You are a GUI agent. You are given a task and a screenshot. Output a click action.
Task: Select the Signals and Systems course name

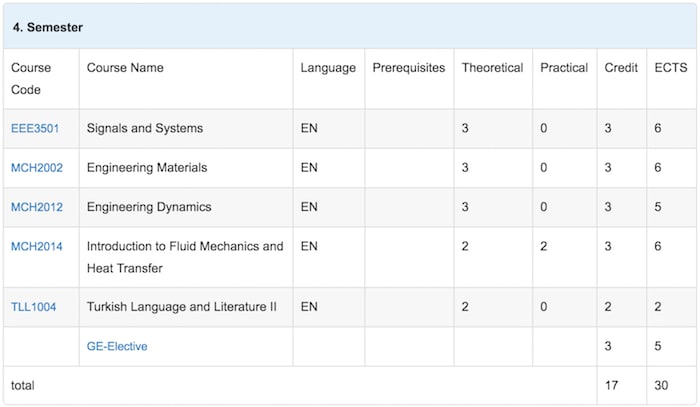(x=145, y=129)
